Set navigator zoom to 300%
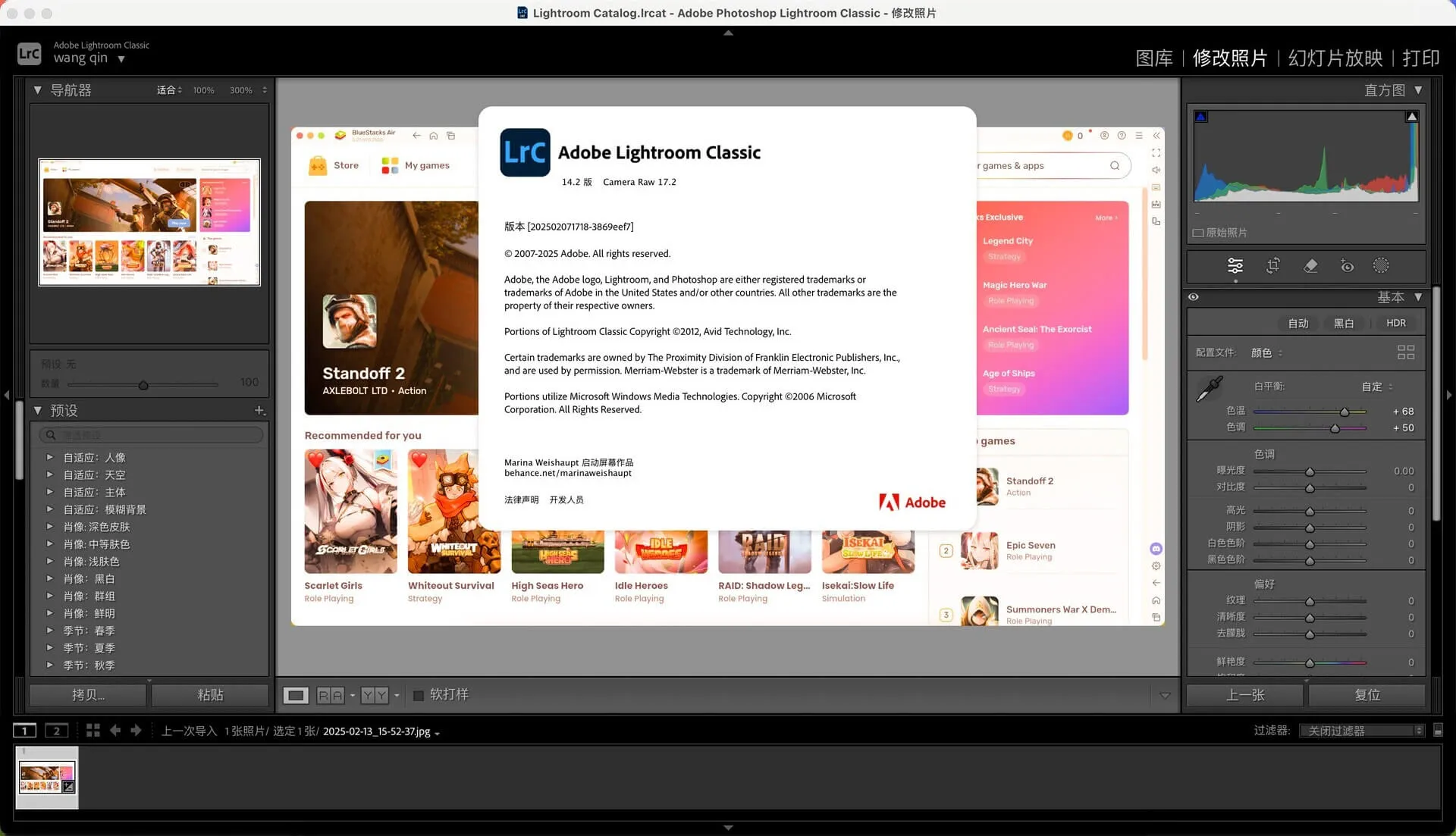 (241, 90)
